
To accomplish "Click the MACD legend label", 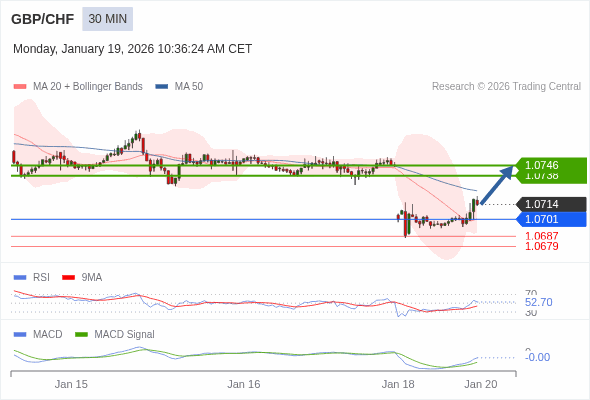I will tap(48, 335).
